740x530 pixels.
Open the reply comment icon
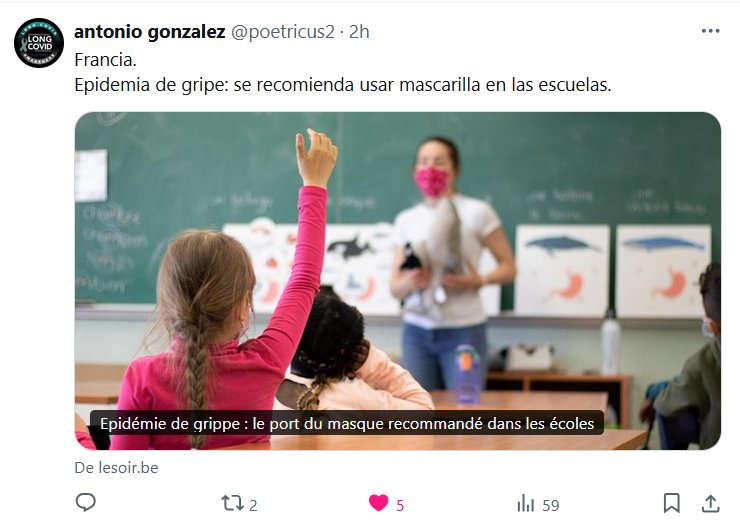pos(85,503)
